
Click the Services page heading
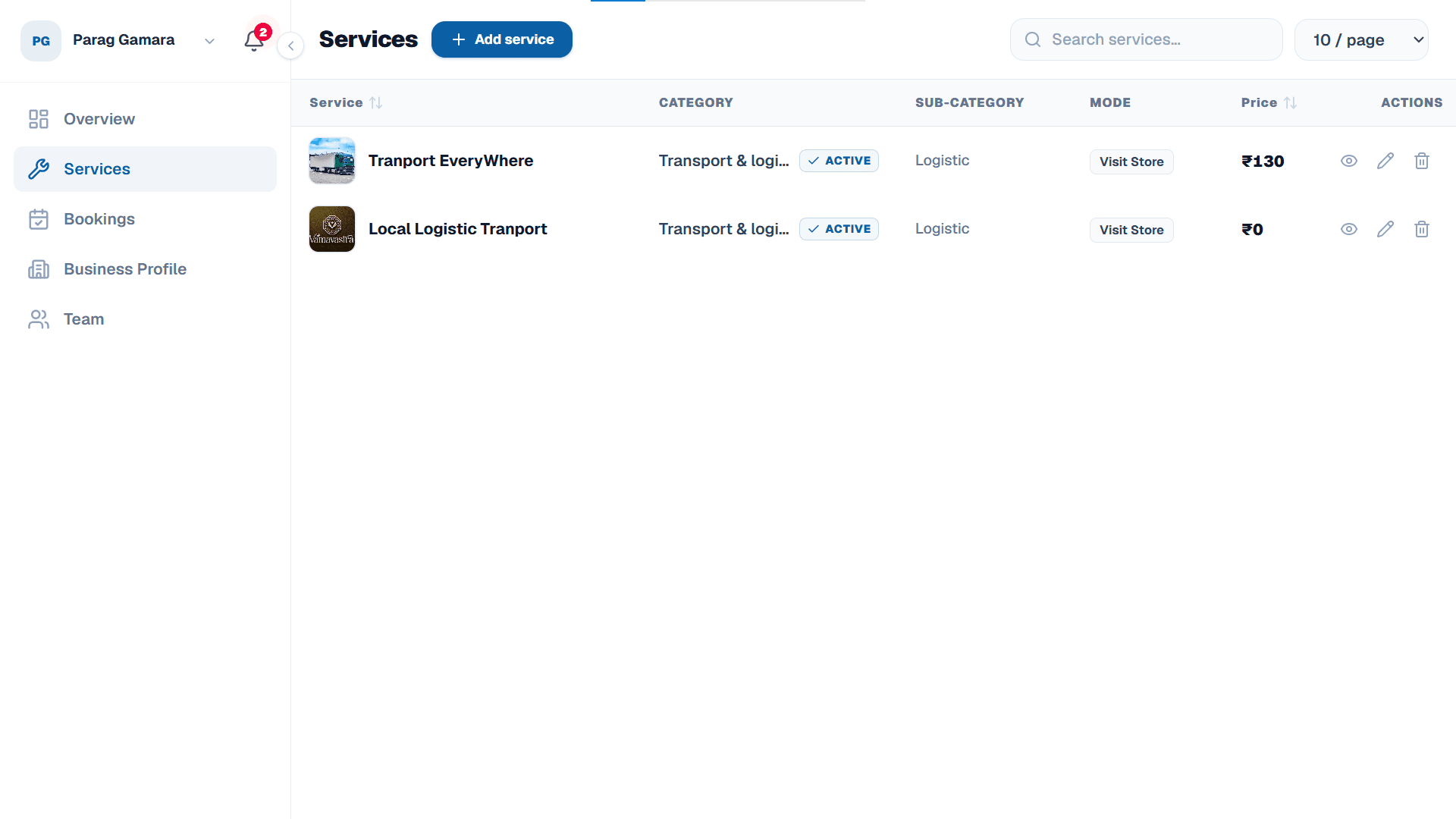368,39
